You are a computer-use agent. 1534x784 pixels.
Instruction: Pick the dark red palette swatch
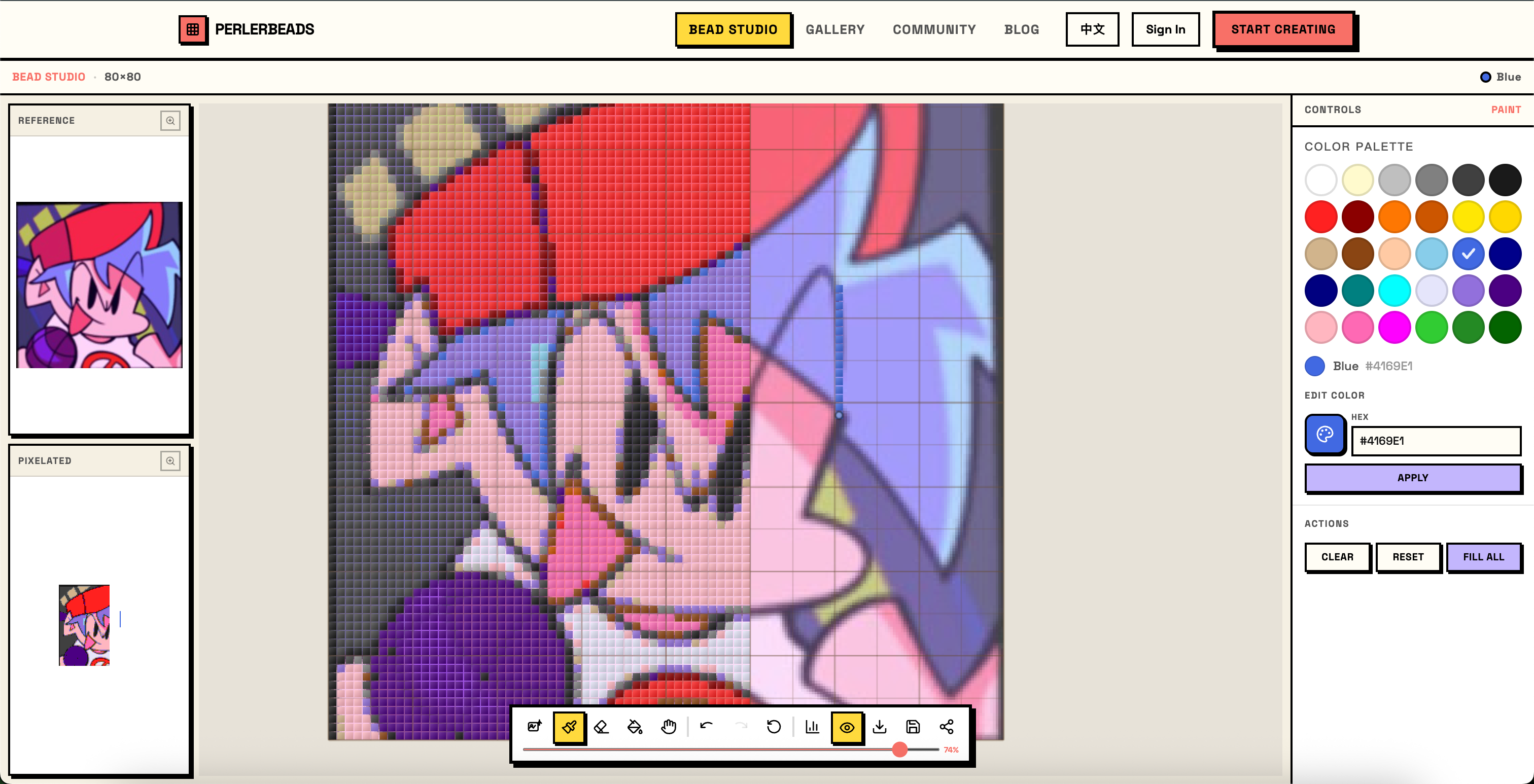tap(1358, 217)
